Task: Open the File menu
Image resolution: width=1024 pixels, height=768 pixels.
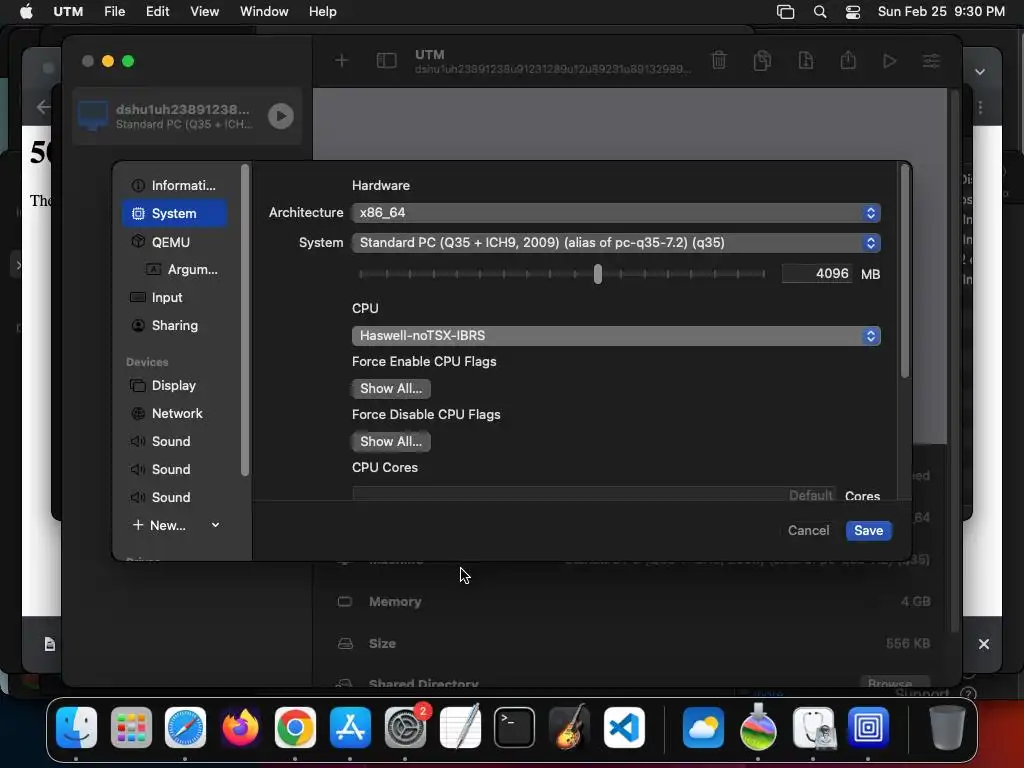Action: coord(114,11)
